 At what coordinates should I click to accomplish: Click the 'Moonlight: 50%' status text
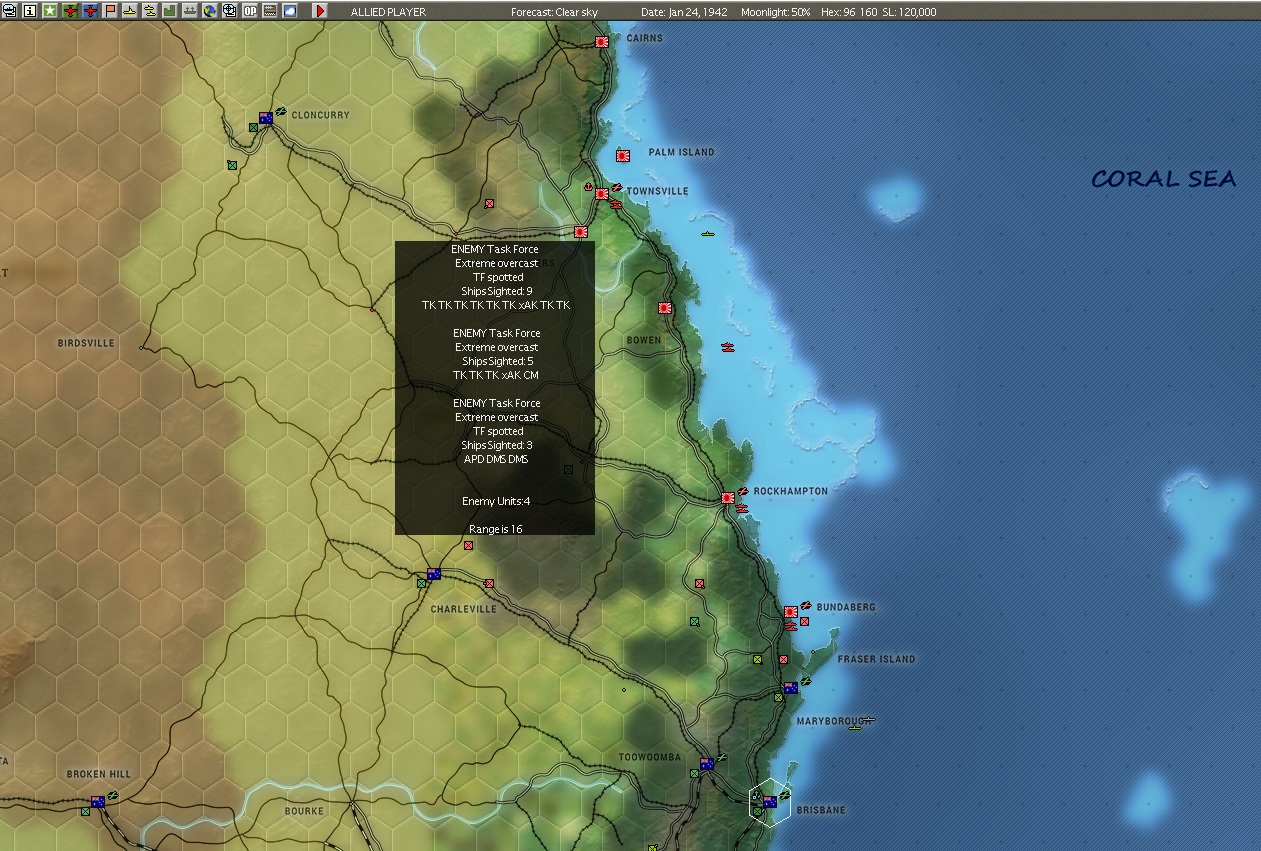coord(776,12)
